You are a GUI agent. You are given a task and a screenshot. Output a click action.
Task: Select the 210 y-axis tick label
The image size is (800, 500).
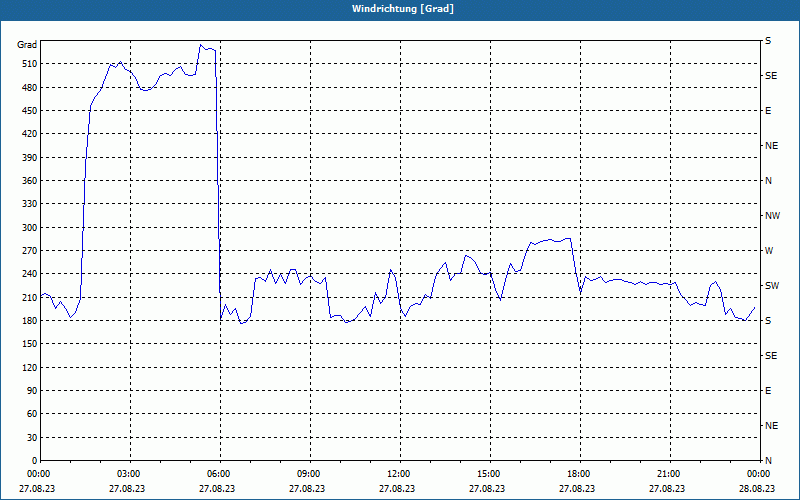point(30,297)
